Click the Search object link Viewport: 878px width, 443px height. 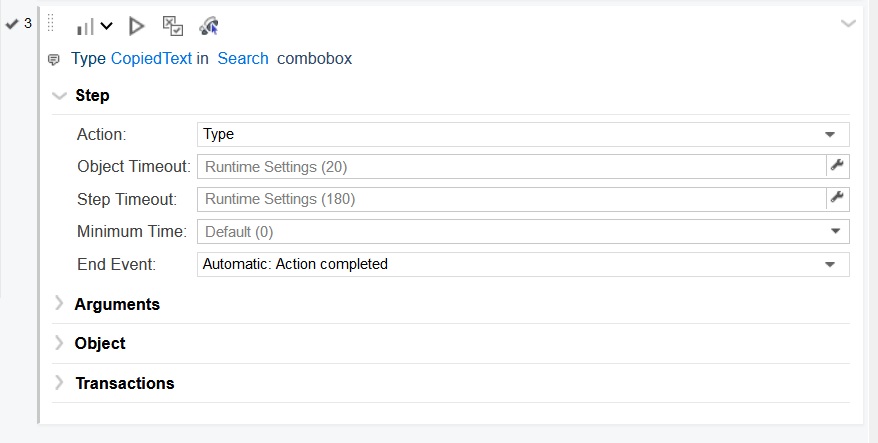pyautogui.click(x=243, y=59)
